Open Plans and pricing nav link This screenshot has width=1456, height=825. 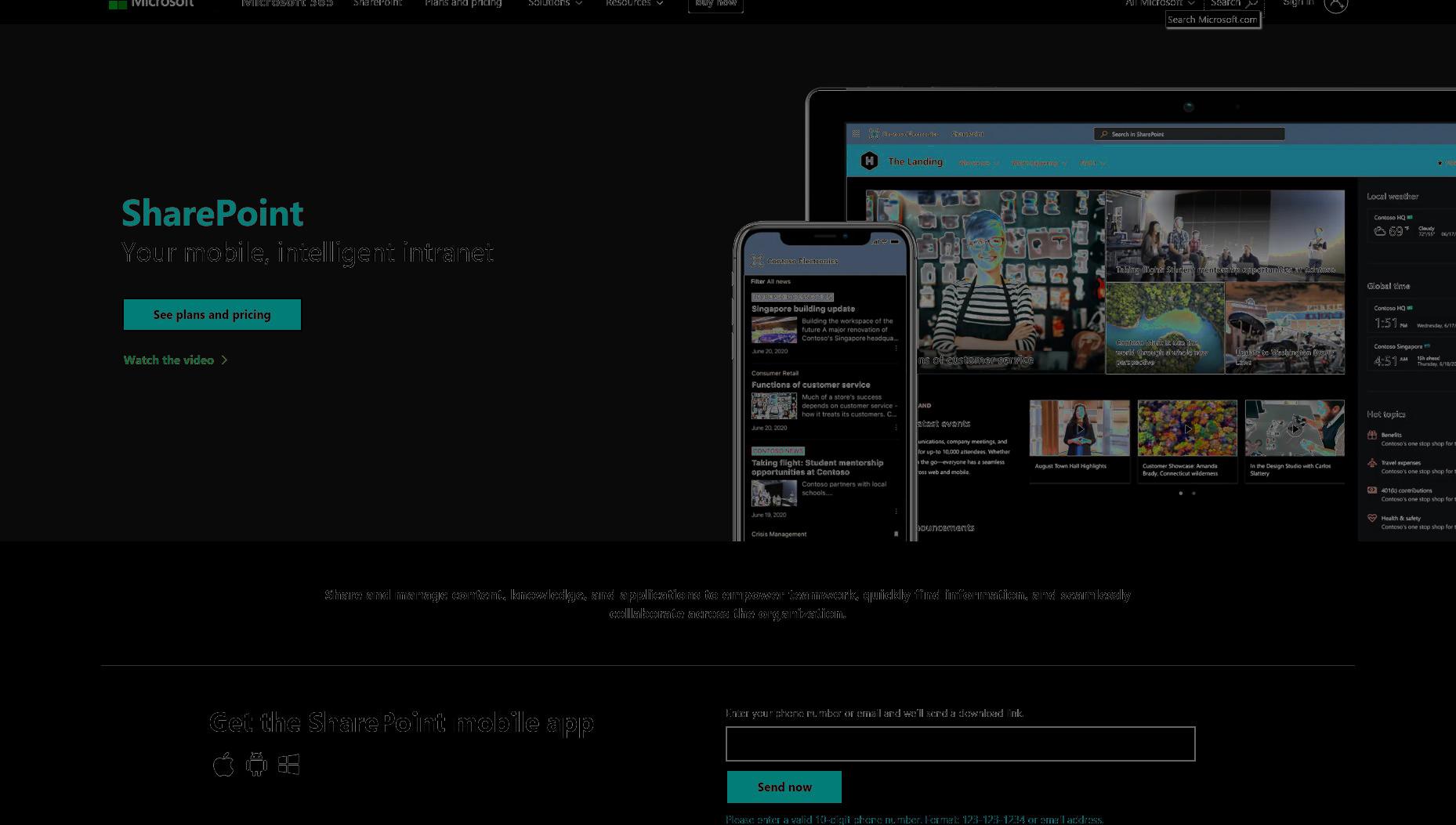point(463,3)
